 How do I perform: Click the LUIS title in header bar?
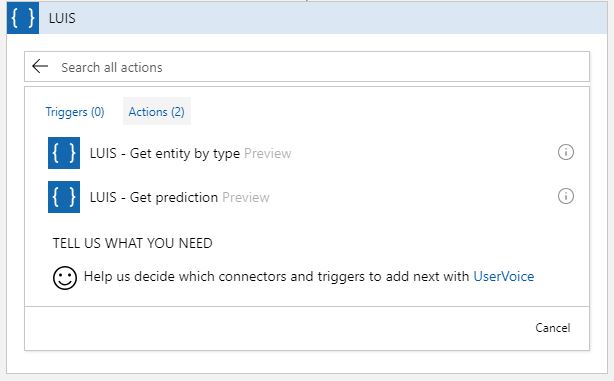point(62,18)
